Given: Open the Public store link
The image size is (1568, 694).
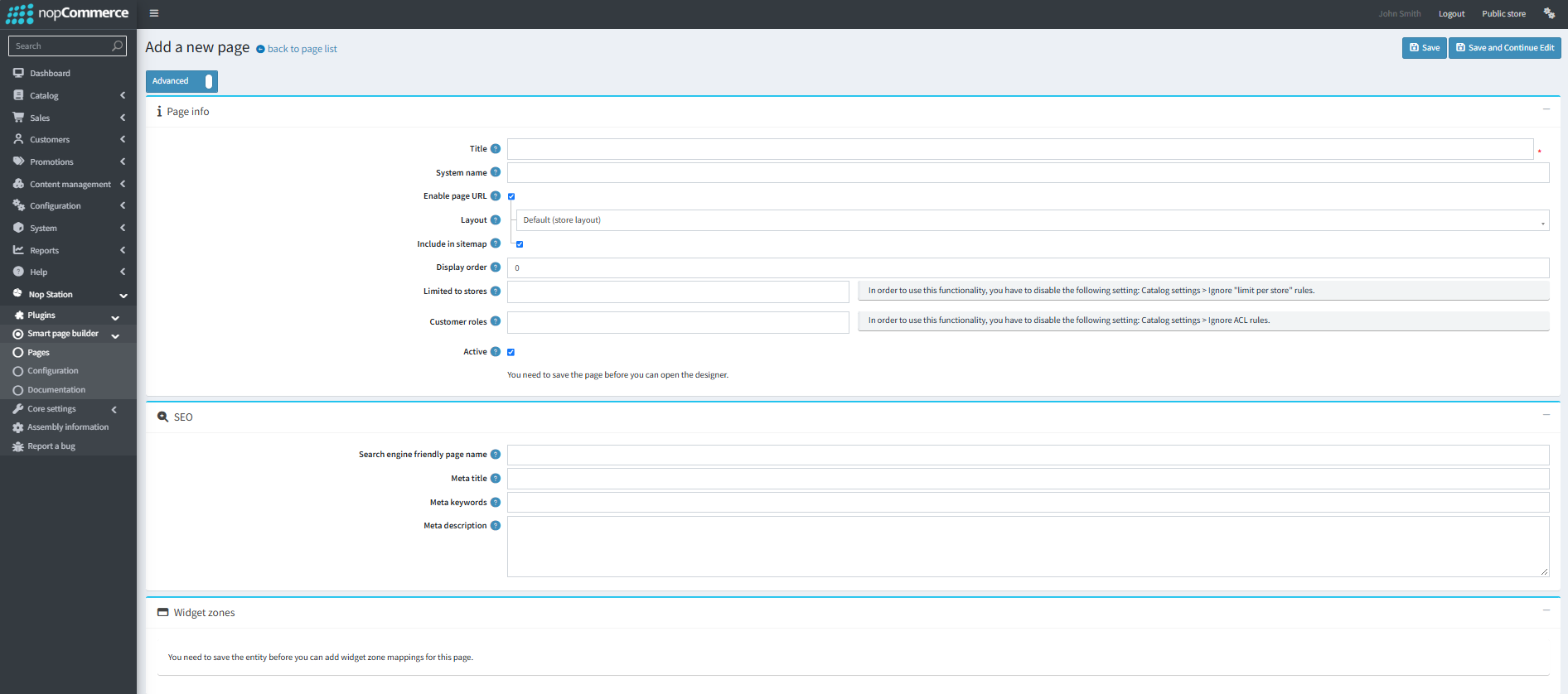Looking at the screenshot, I should point(1504,14).
